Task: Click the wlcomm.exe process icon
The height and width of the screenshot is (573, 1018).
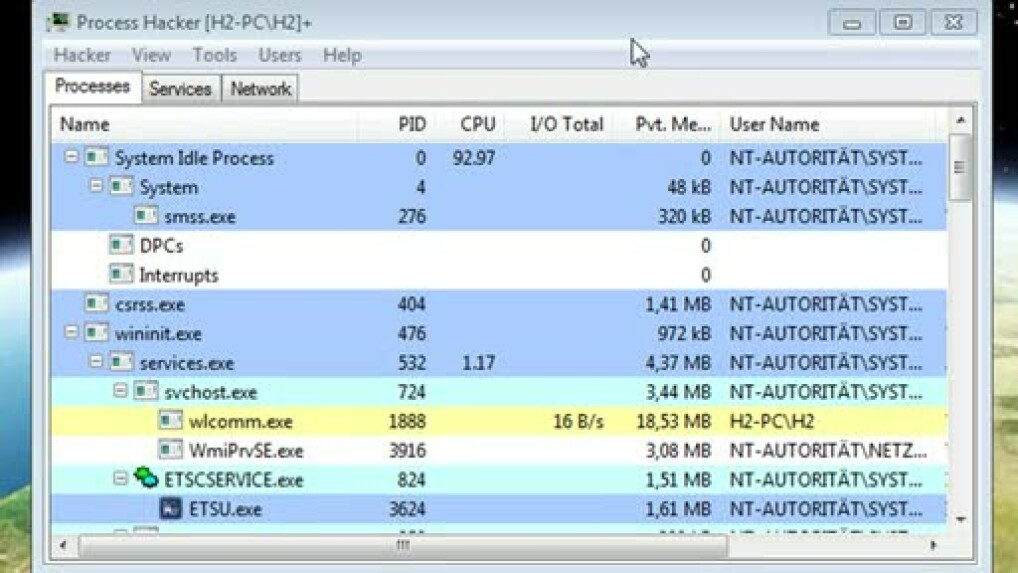Action: tap(171, 422)
